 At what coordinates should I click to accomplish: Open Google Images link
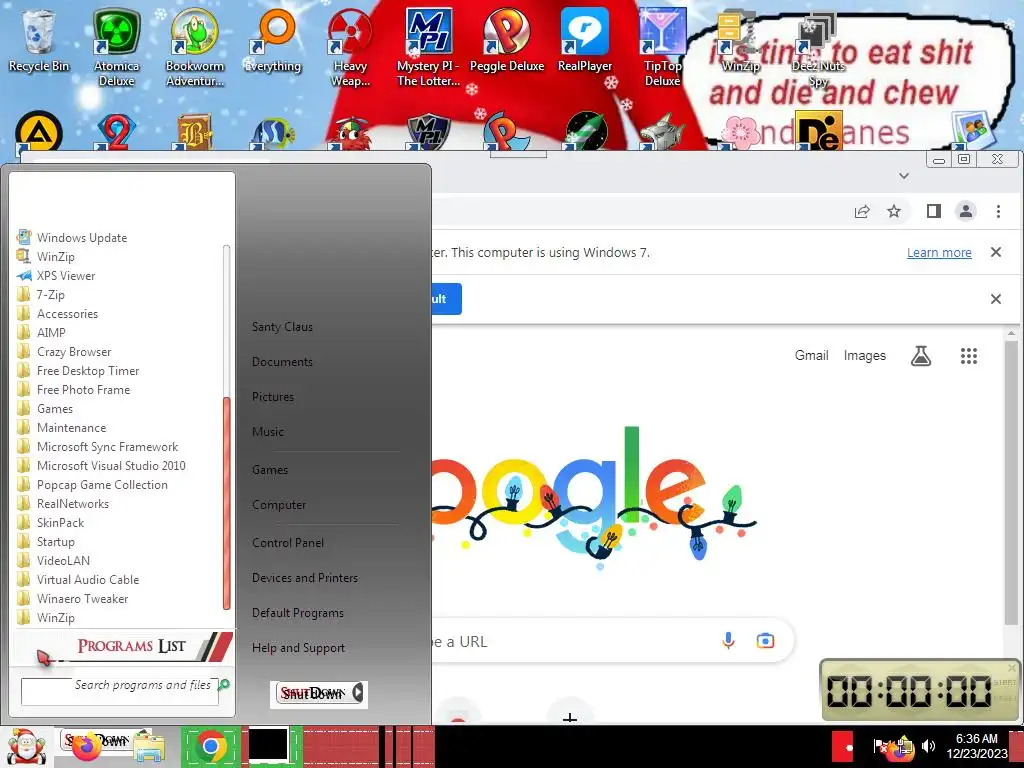(865, 355)
